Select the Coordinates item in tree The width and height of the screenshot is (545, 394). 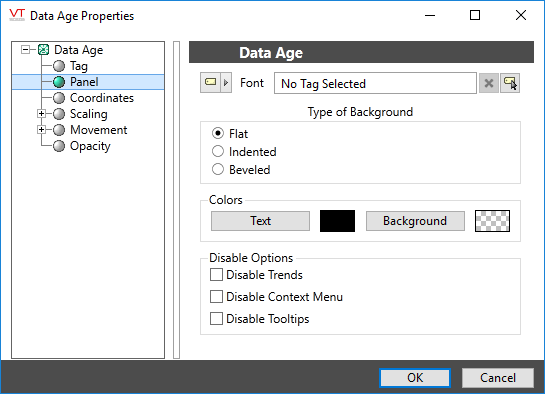click(x=102, y=98)
